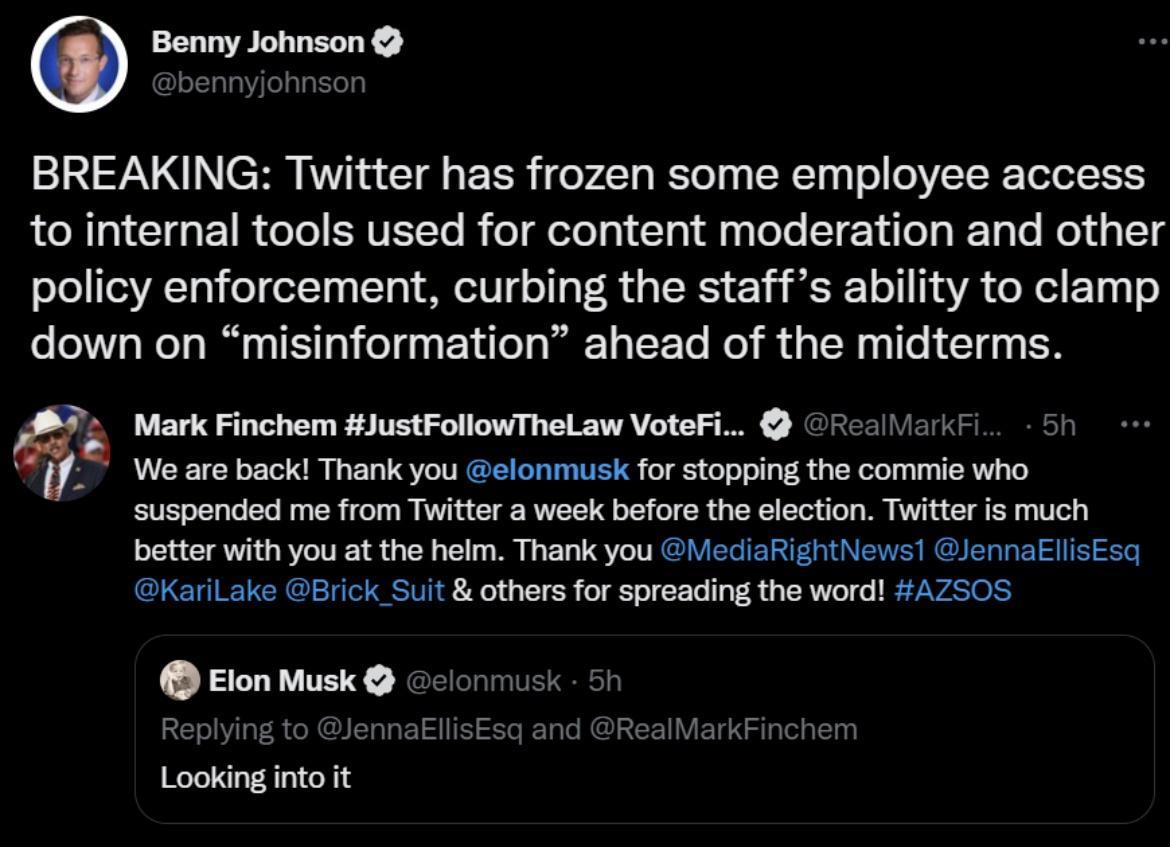Click the verified badge next to Elon Musk

(x=378, y=680)
